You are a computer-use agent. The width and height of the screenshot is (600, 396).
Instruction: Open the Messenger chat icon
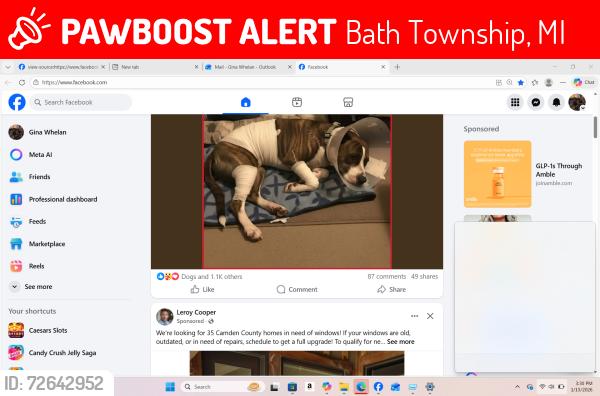536,102
